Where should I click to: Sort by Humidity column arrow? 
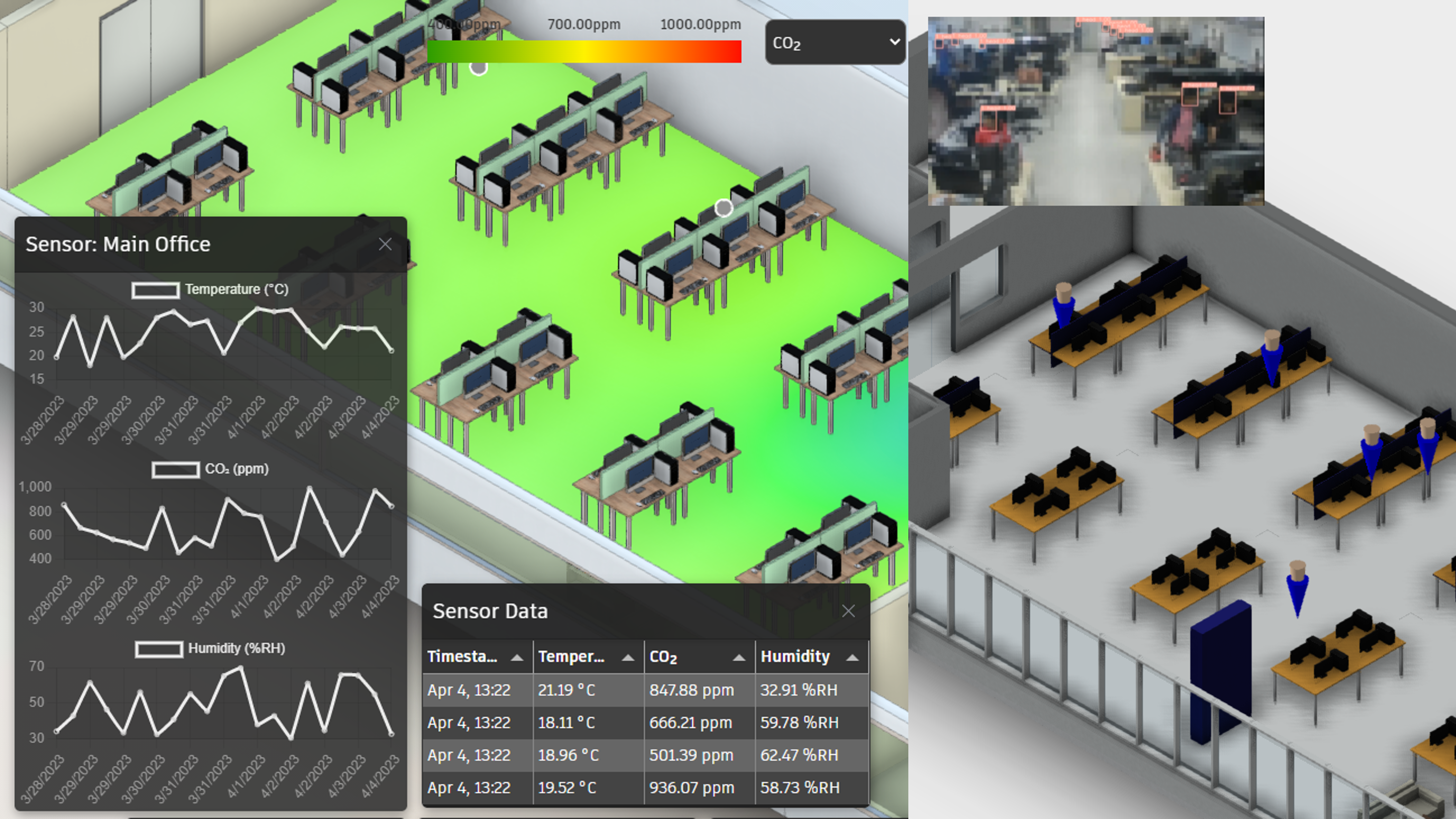[x=852, y=657]
